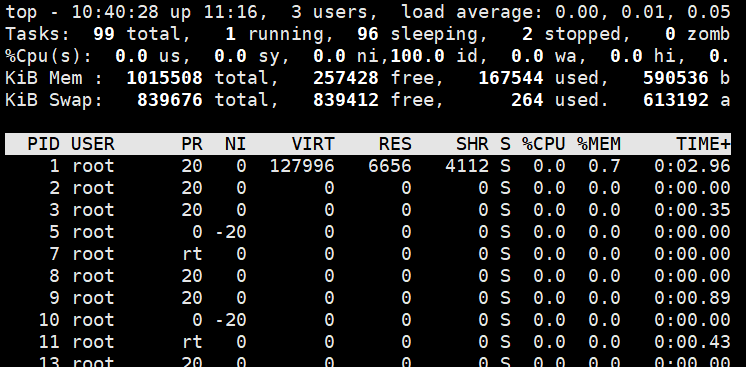Click the time value 0:00.43
Image resolution: width=746 pixels, height=367 pixels.
(x=692, y=341)
